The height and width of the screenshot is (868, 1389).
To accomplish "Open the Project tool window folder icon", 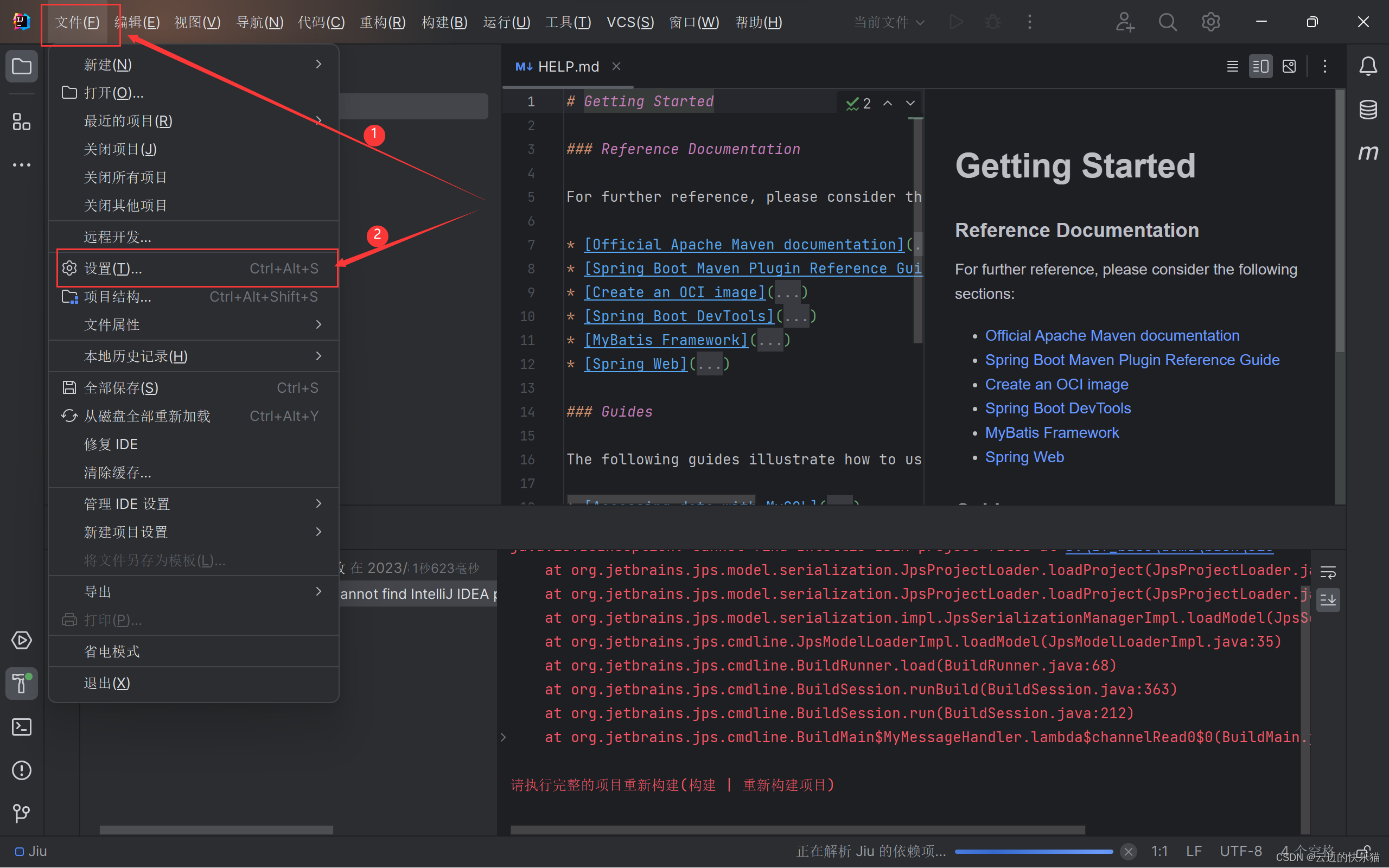I will pyautogui.click(x=22, y=67).
